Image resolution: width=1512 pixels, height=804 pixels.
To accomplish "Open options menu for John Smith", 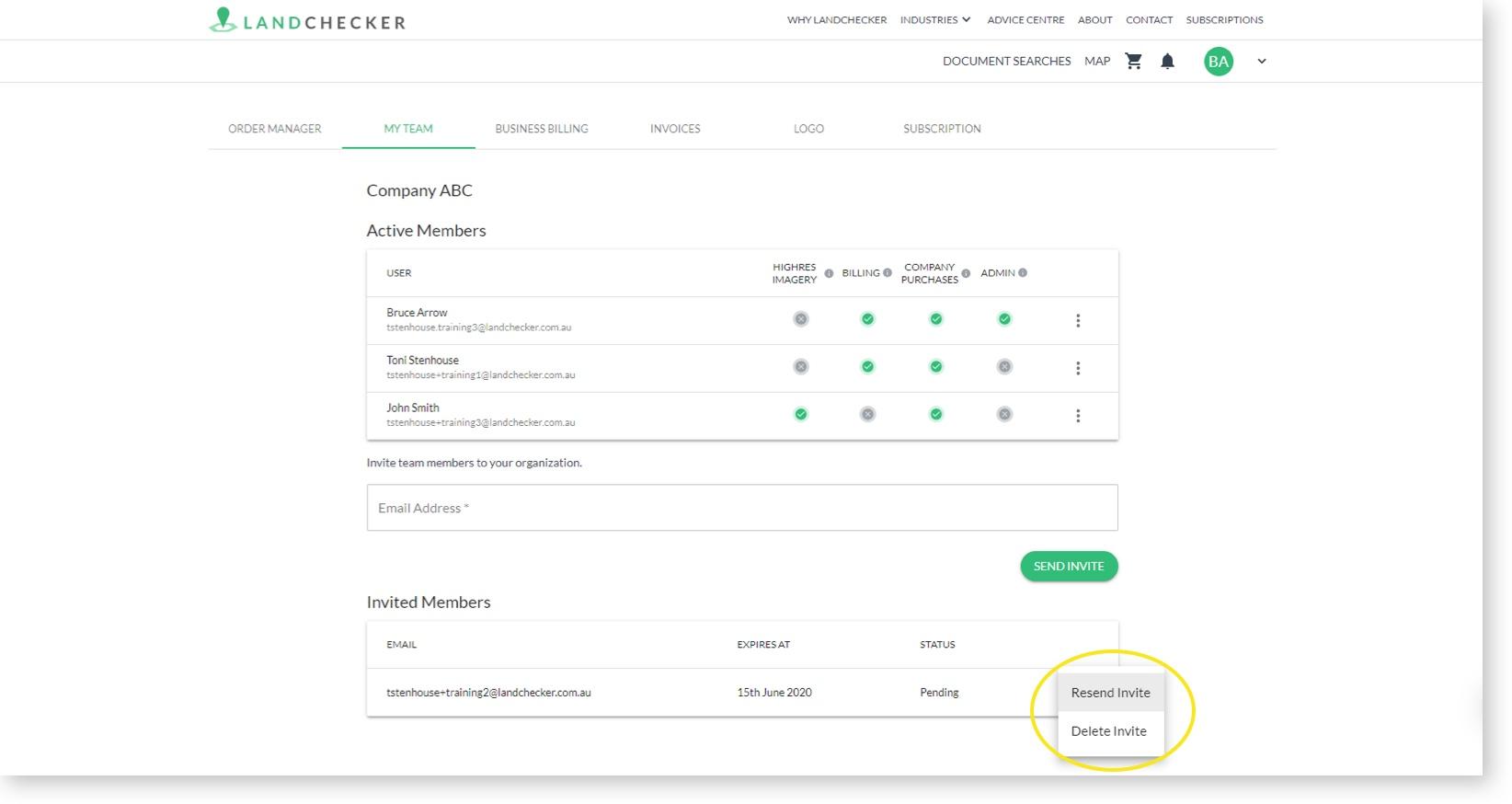I will click(1078, 417).
